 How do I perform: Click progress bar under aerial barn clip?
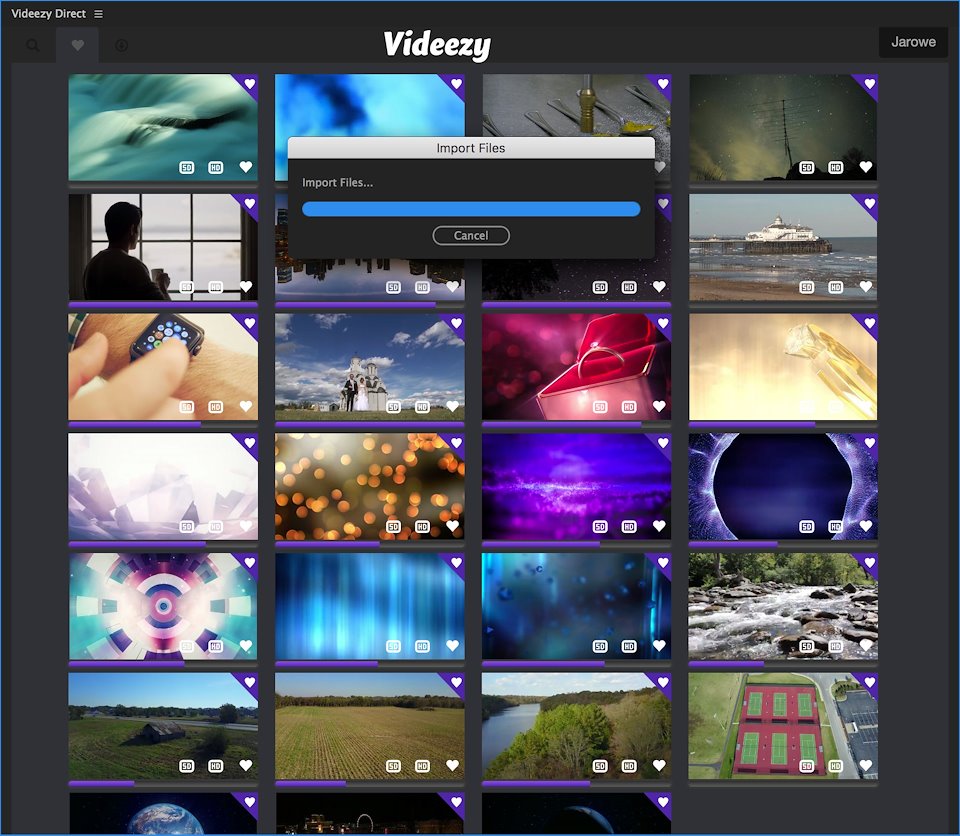coord(163,783)
